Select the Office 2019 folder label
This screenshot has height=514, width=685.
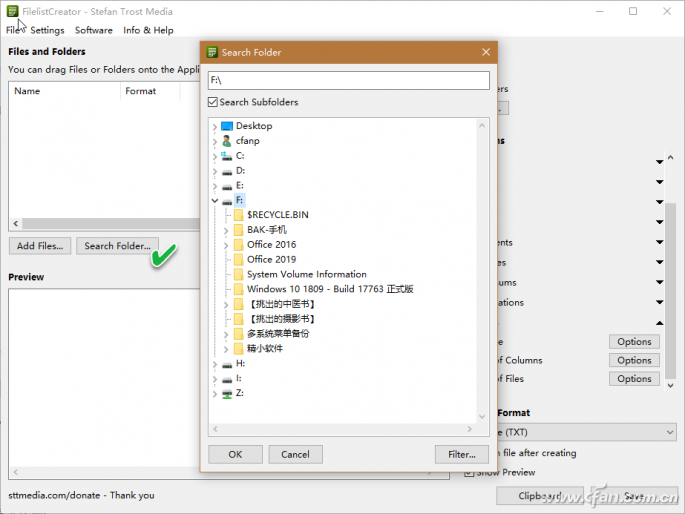(271, 259)
